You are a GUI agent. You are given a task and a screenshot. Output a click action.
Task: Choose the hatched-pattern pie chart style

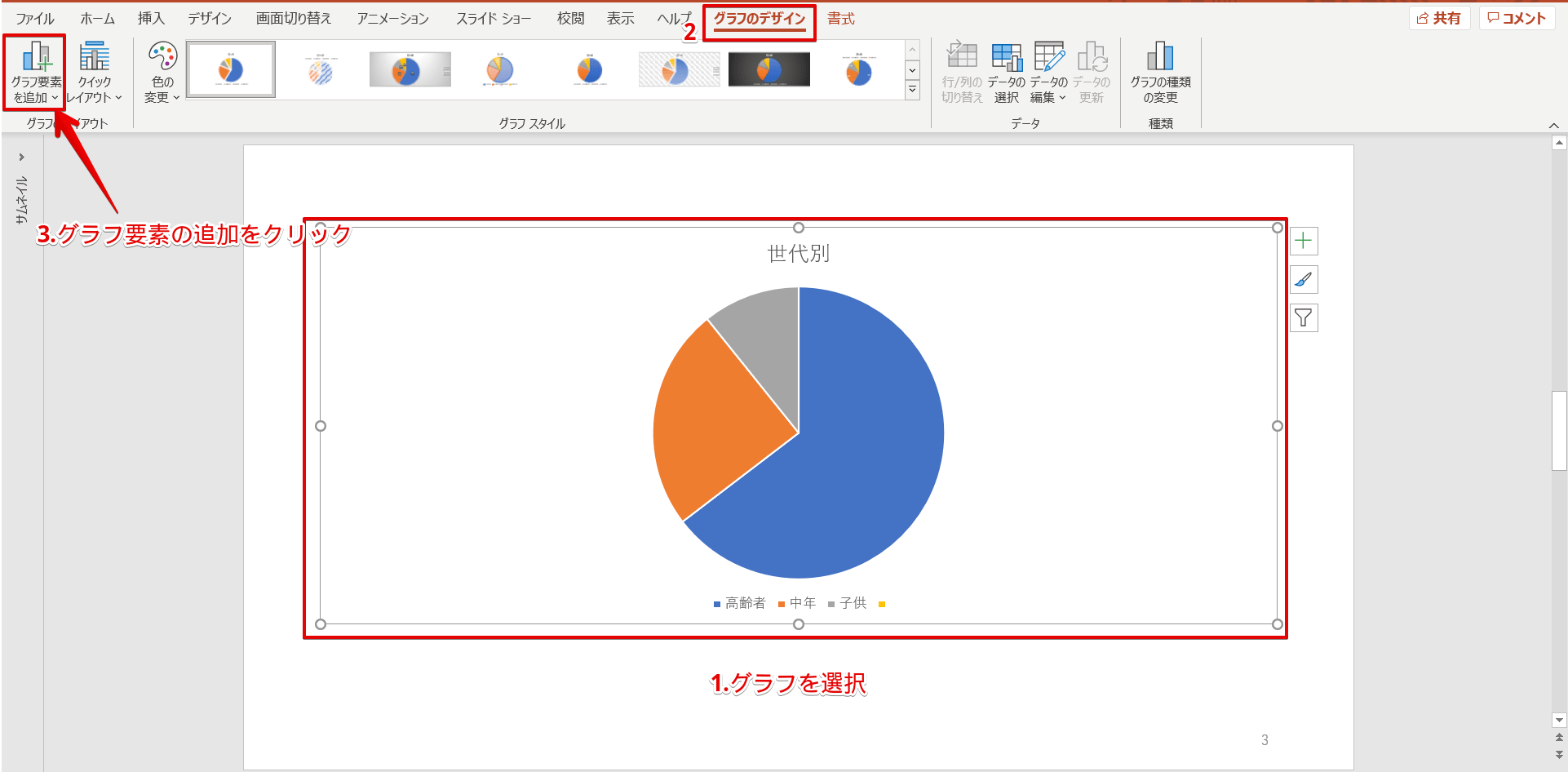pos(321,70)
